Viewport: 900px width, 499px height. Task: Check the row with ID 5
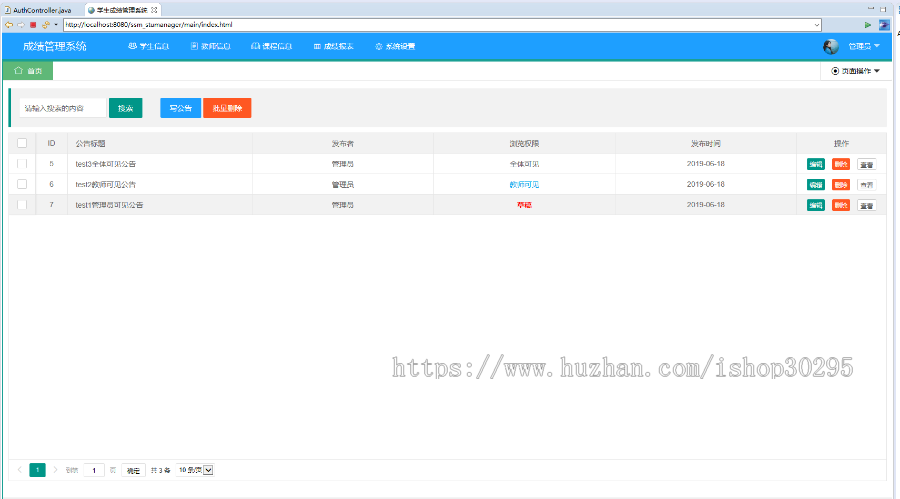tap(22, 164)
